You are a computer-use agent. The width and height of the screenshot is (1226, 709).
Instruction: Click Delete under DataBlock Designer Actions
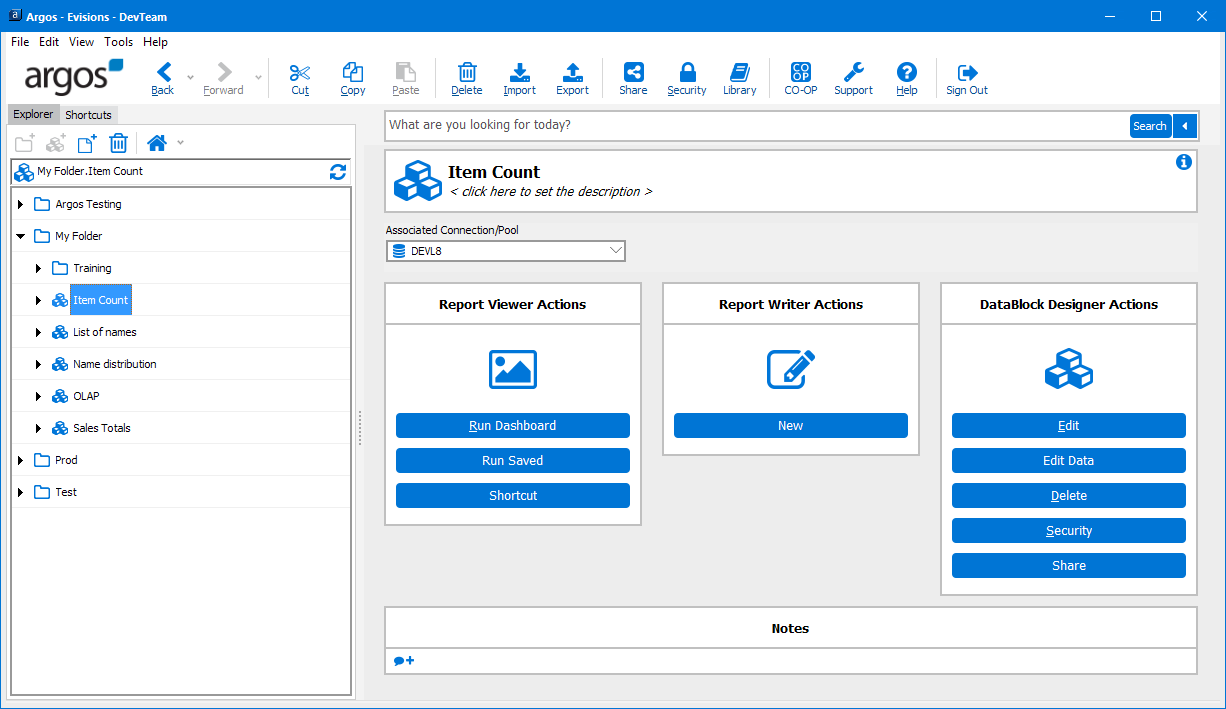click(1069, 496)
